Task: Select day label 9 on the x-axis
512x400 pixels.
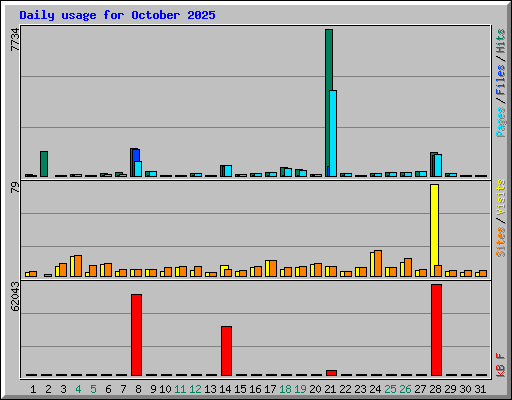Action: 153,389
